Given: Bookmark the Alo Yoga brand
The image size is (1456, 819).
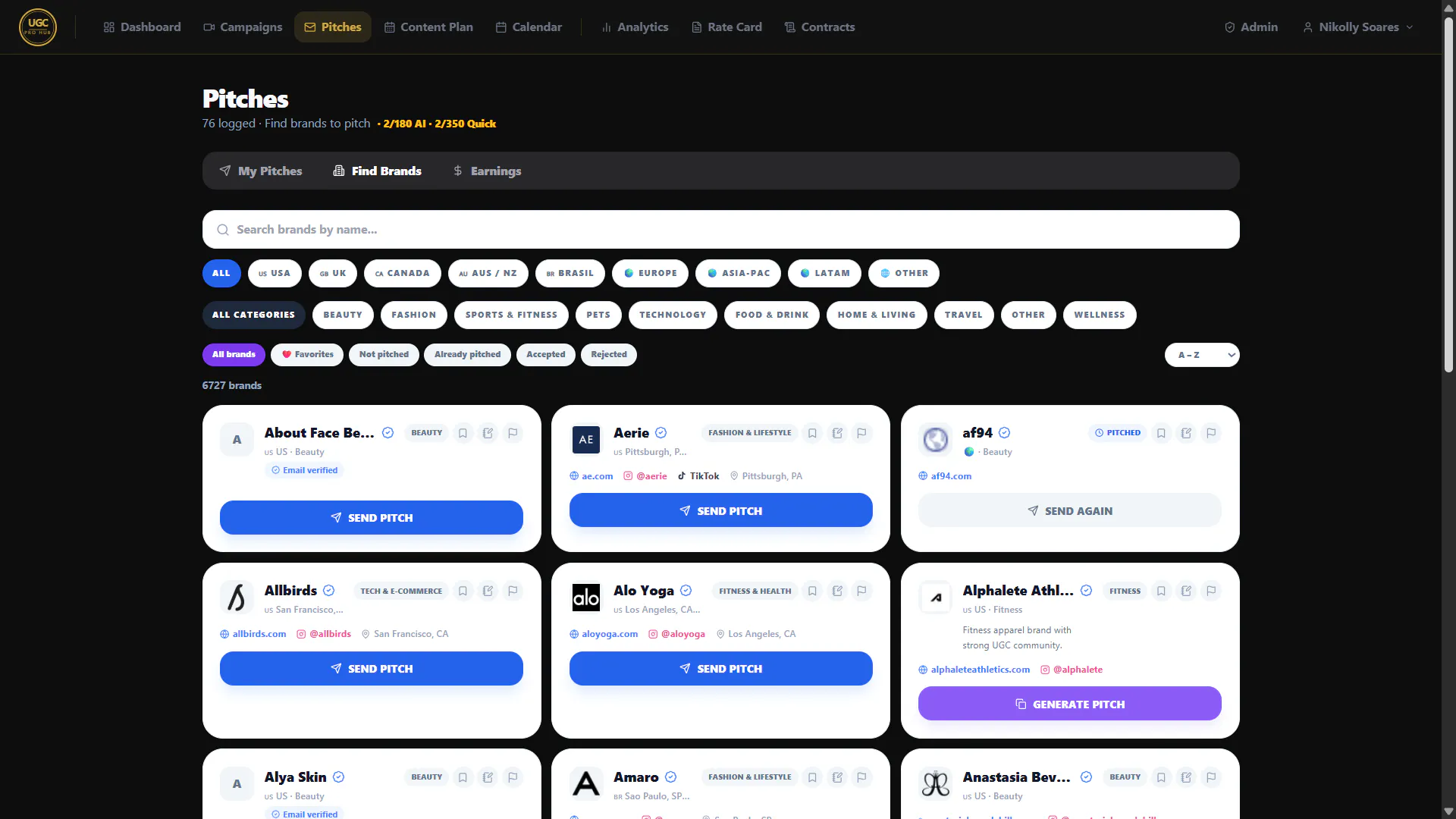Looking at the screenshot, I should pyautogui.click(x=812, y=591).
